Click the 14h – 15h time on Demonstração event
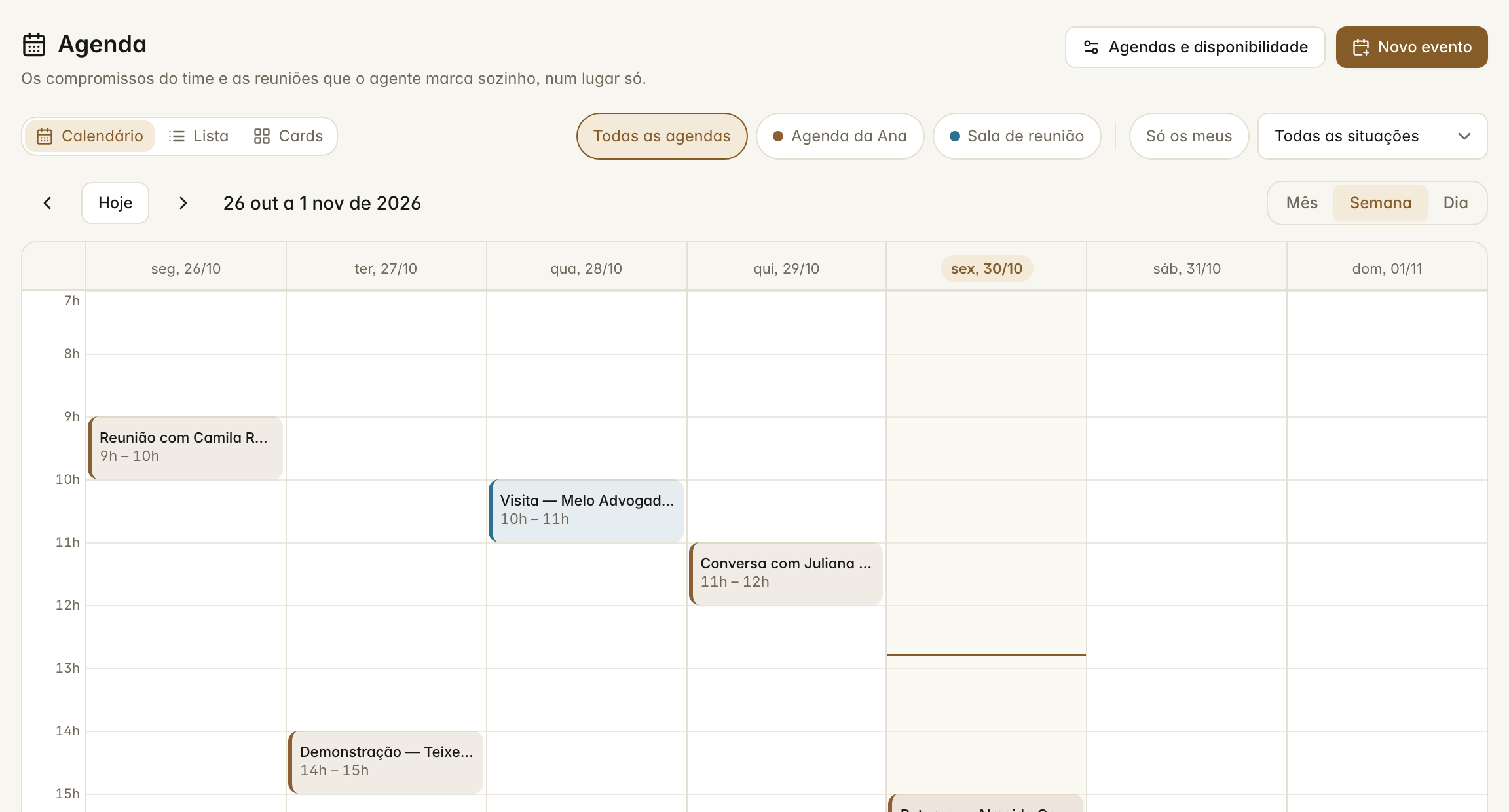The width and height of the screenshot is (1509, 812). click(x=335, y=771)
